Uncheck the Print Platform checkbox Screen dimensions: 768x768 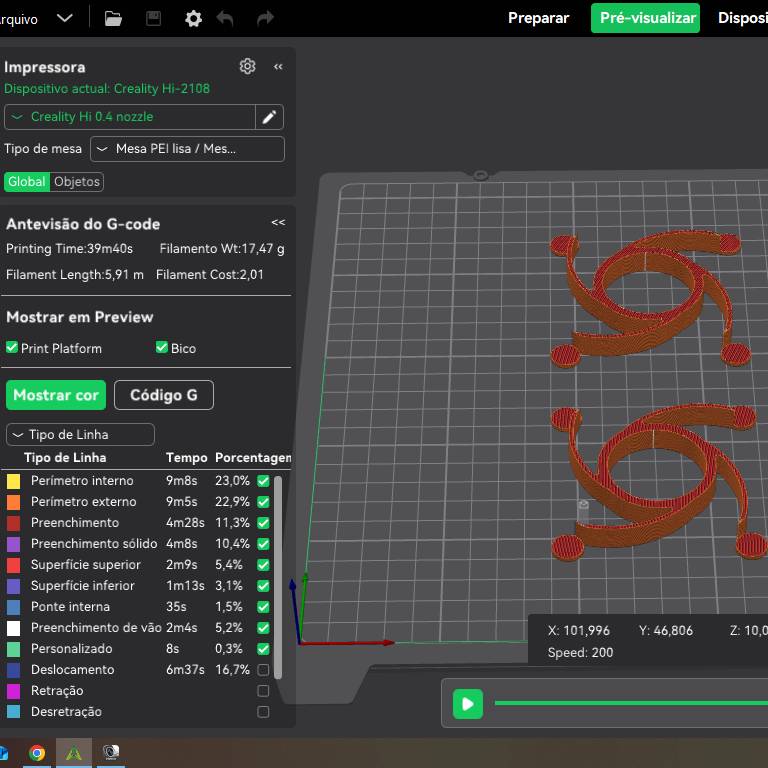pyautogui.click(x=12, y=348)
